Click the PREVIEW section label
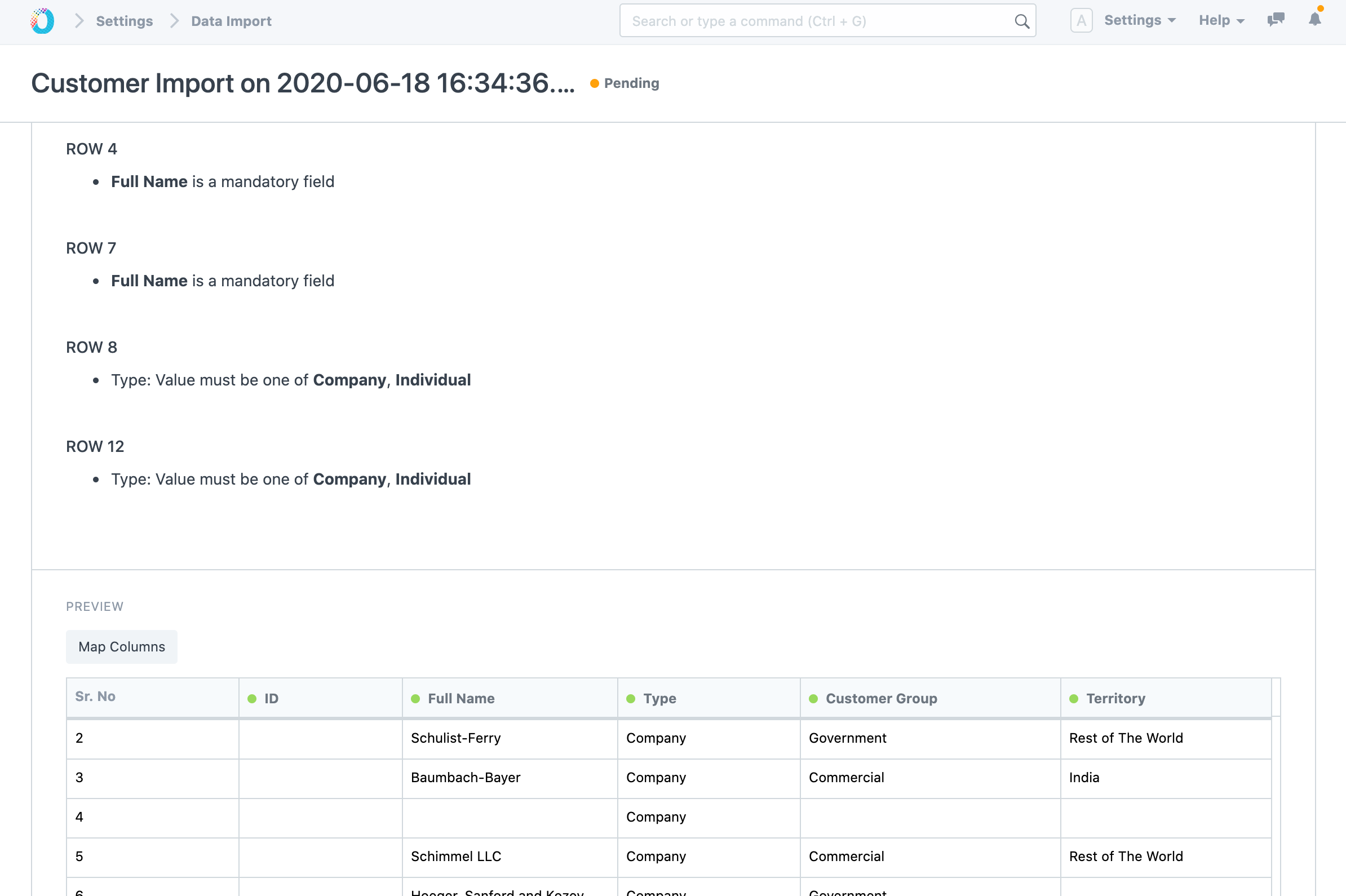 pos(95,607)
